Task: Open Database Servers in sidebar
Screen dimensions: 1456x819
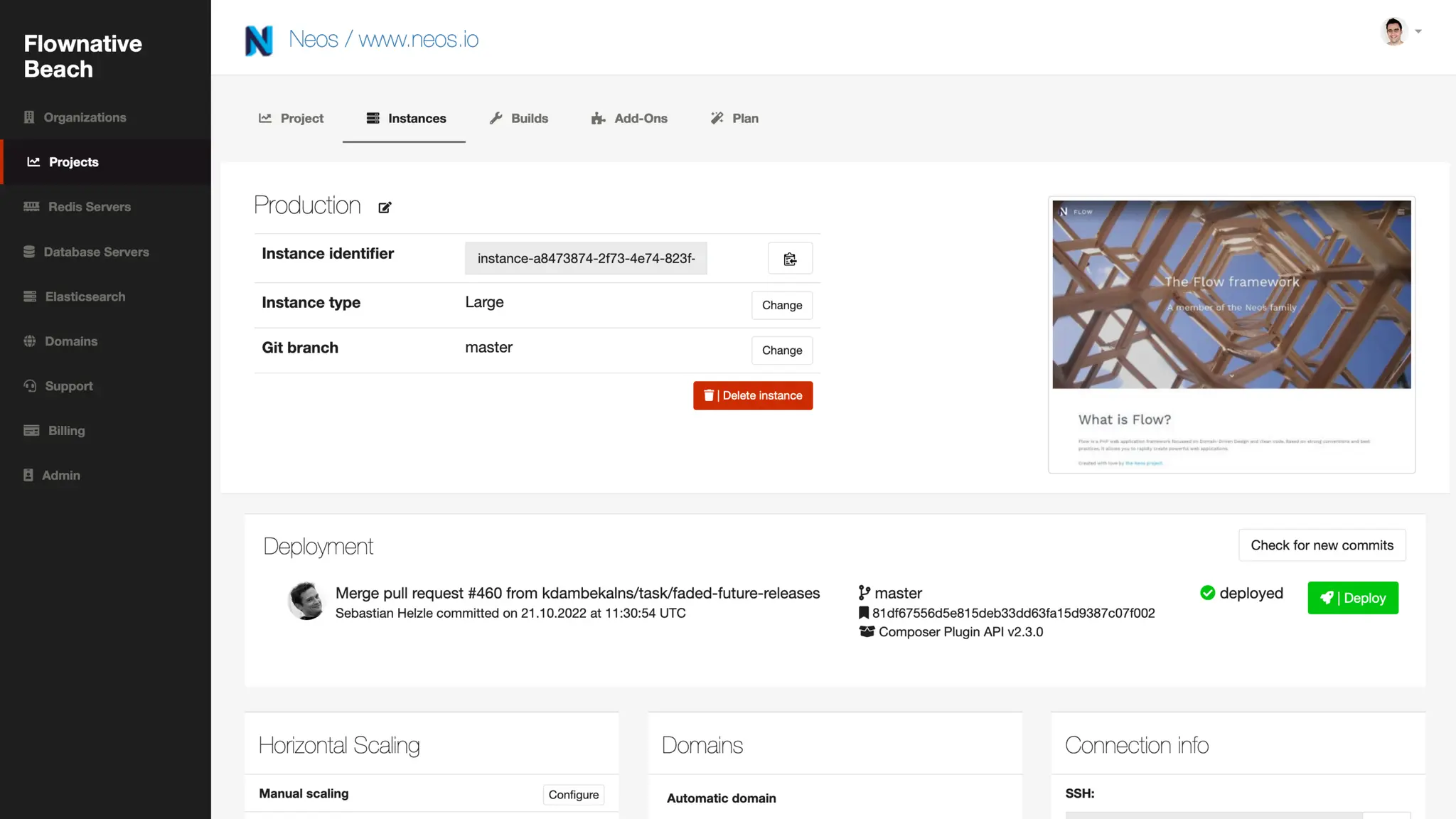Action: pyautogui.click(x=96, y=252)
